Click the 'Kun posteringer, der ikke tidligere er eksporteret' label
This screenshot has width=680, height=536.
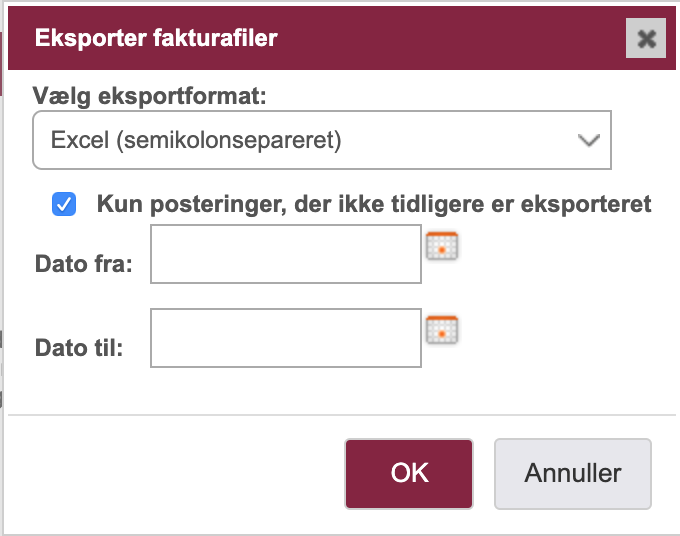[x=374, y=204]
